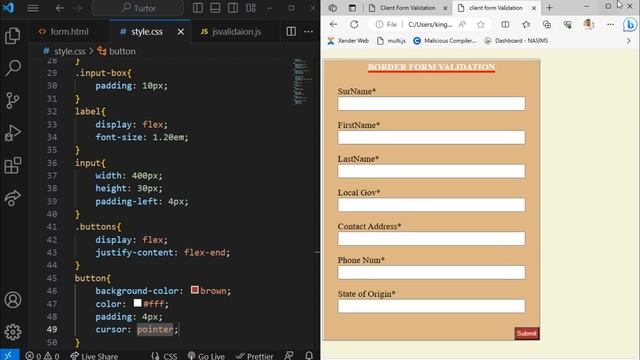Open the multi.js bookmark
Image resolution: width=640 pixels, height=360 pixels.
point(391,41)
